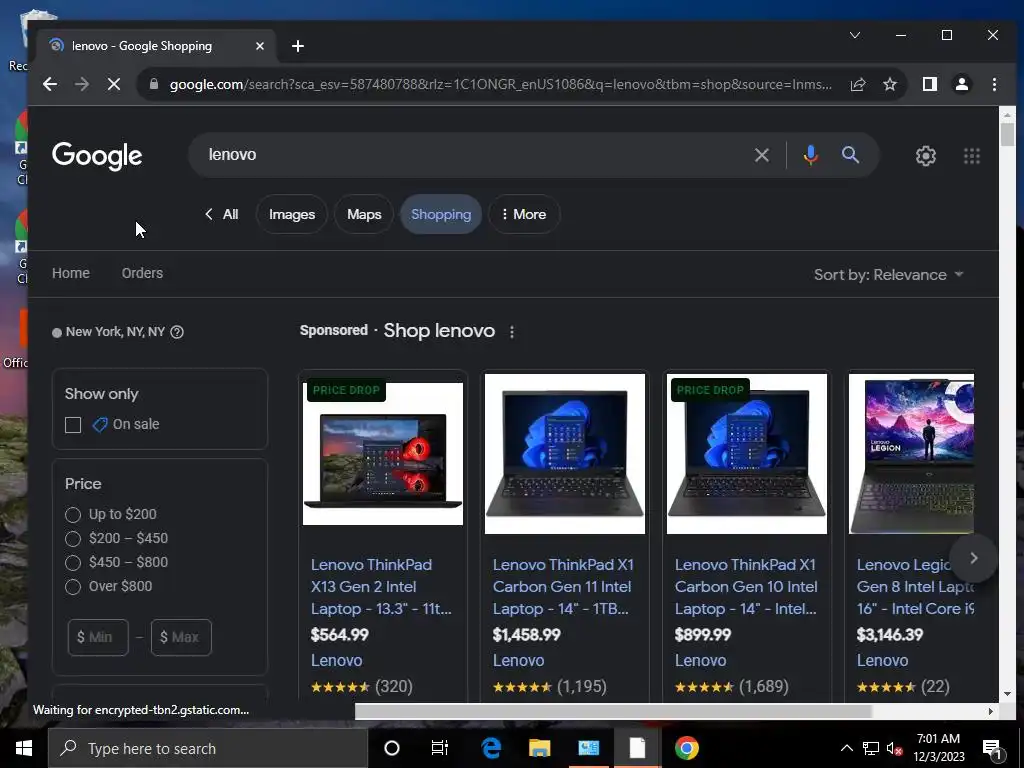Screen dimensions: 1024x768
Task: Select $450 – $800 price range
Action: click(x=72, y=563)
